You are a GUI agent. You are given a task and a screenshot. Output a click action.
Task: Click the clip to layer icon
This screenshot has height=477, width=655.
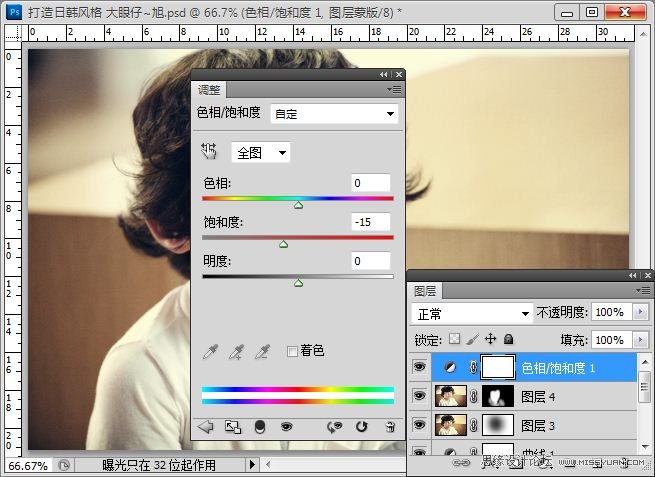tap(260, 426)
